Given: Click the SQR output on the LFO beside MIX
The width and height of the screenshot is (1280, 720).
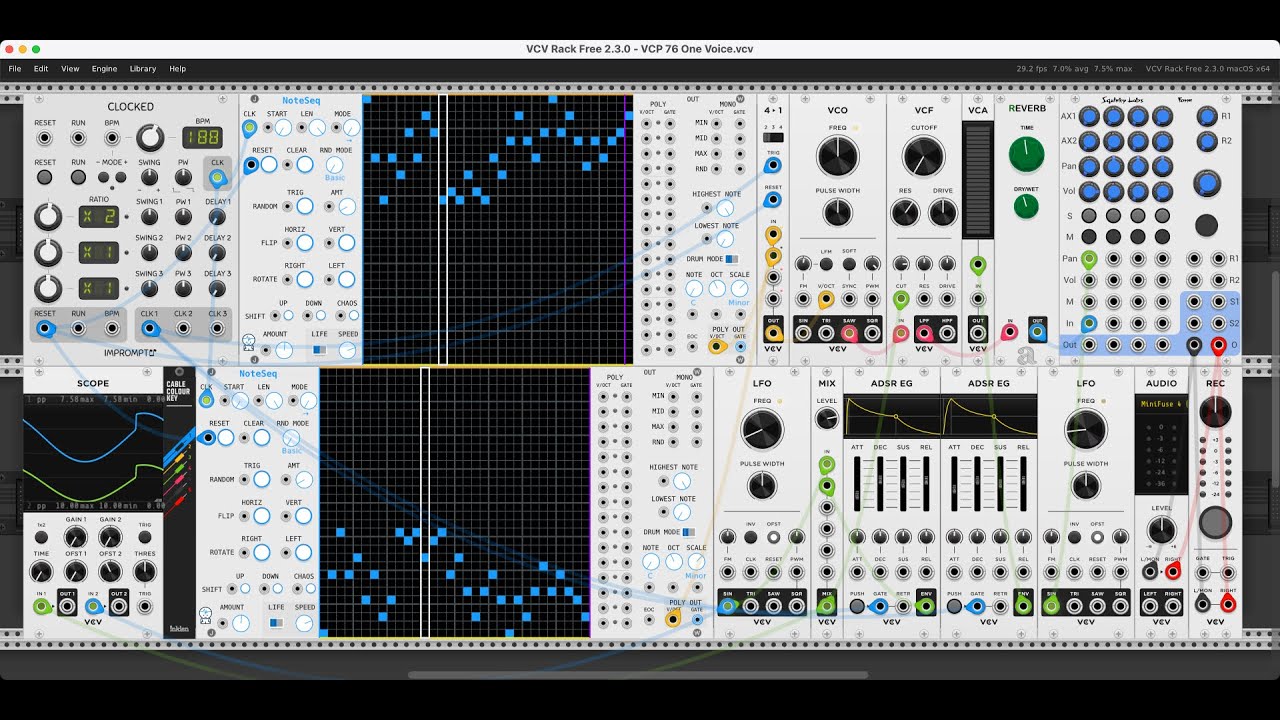Looking at the screenshot, I should 797,604.
